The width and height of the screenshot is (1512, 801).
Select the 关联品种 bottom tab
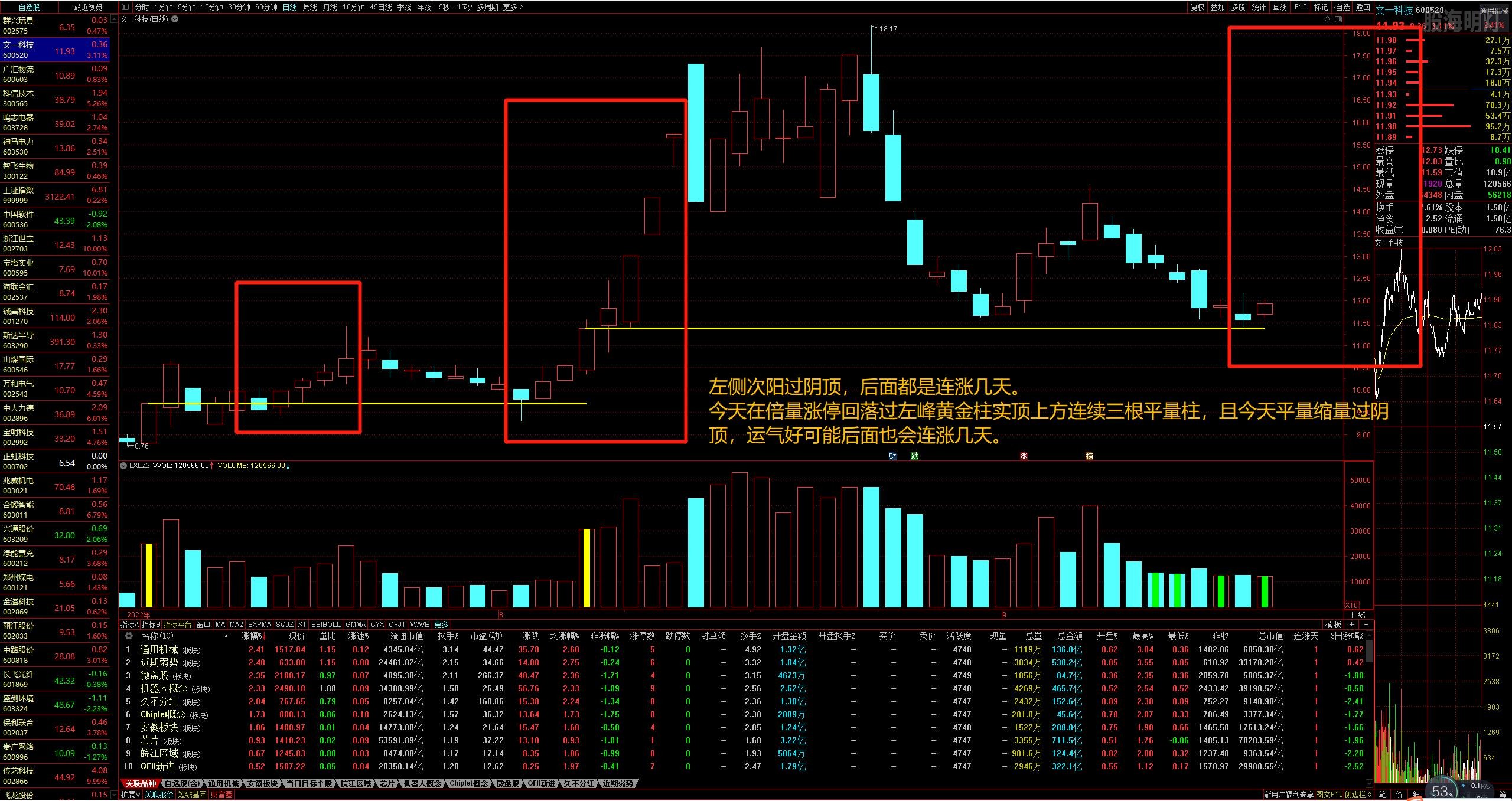pos(141,783)
